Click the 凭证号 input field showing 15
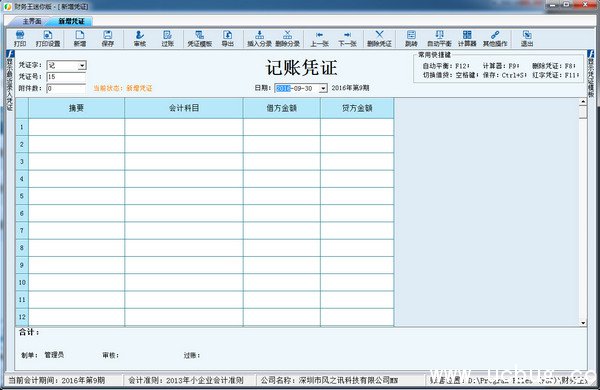This screenshot has width=600, height=390. click(x=66, y=77)
